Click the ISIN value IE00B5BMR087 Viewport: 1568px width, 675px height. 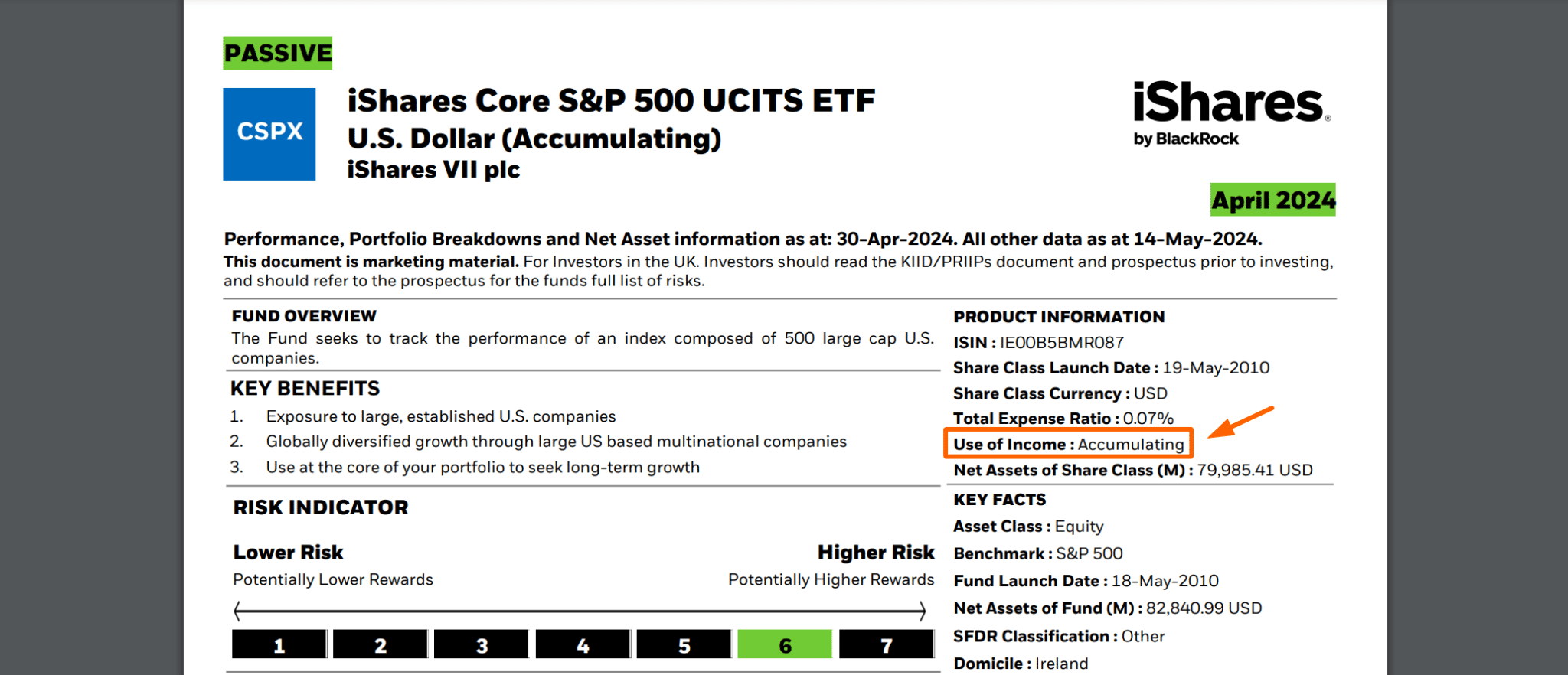pos(1061,342)
